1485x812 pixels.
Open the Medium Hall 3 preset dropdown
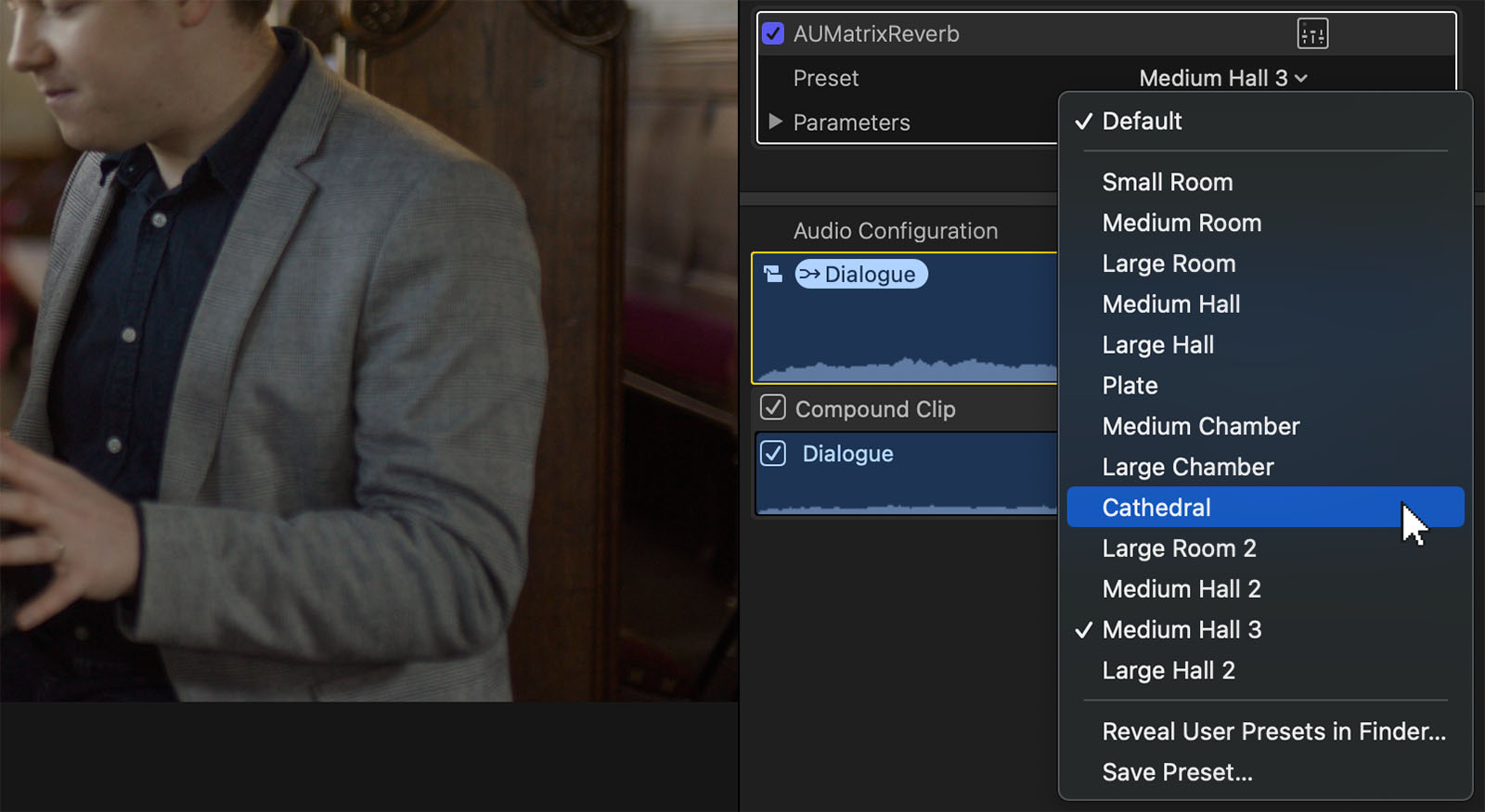tap(1223, 78)
